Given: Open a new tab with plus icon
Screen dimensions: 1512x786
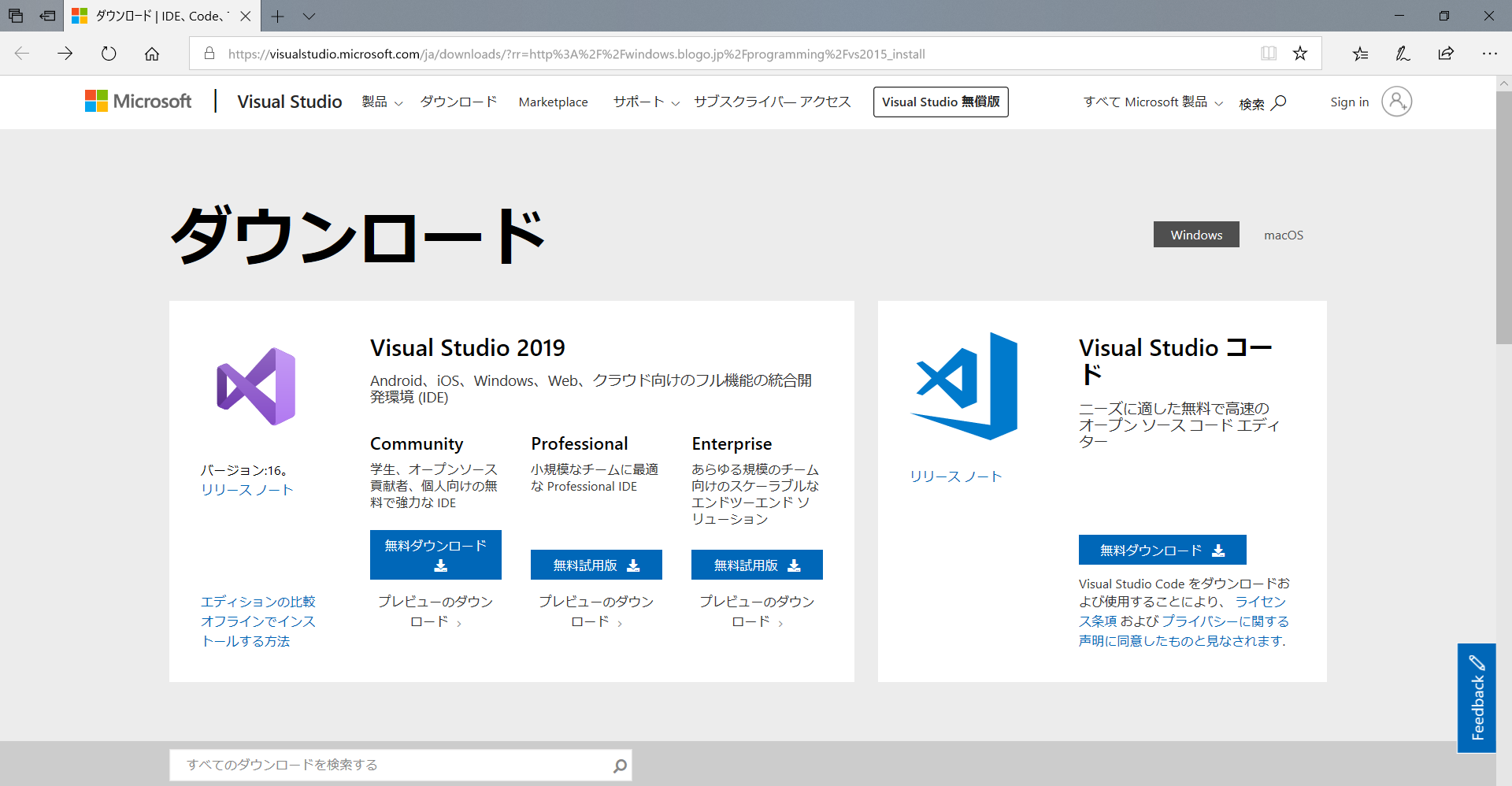Looking at the screenshot, I should (278, 16).
